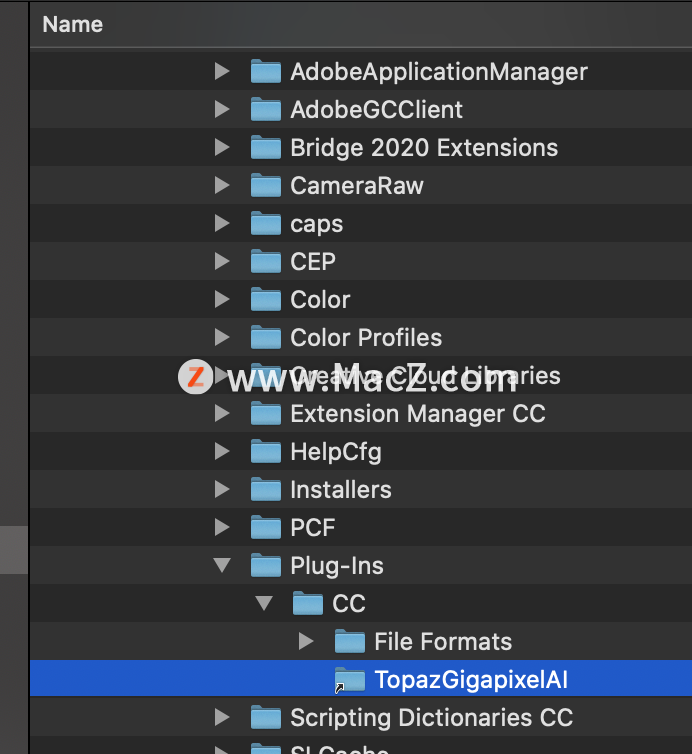The width and height of the screenshot is (692, 754).
Task: Click the PCF folder icon
Action: pos(266,527)
